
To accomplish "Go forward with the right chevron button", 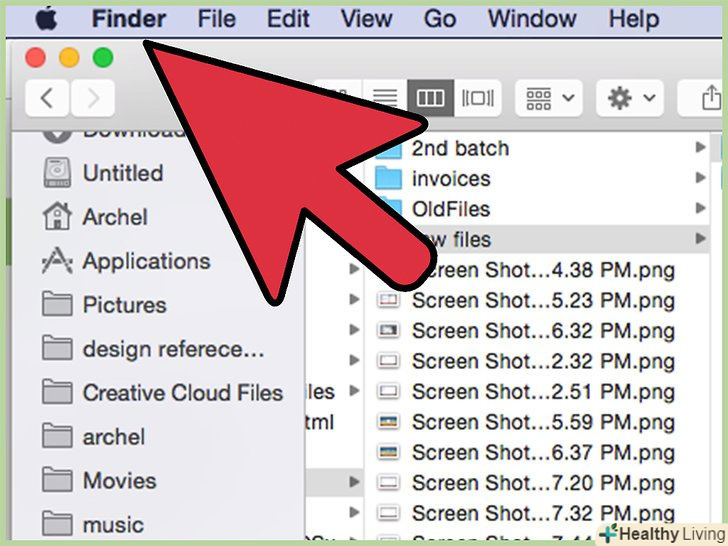I will (x=93, y=98).
